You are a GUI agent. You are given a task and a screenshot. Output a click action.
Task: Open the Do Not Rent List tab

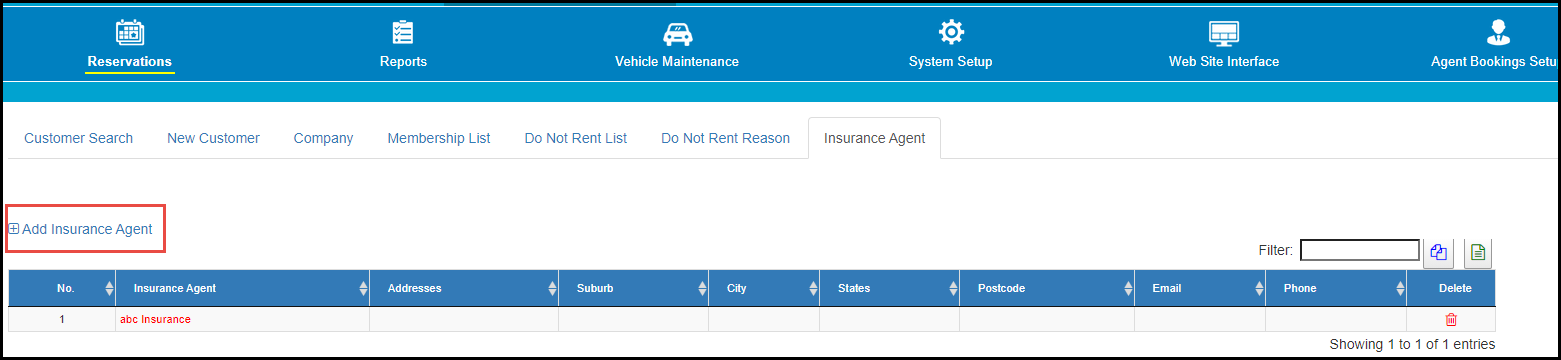pos(576,138)
